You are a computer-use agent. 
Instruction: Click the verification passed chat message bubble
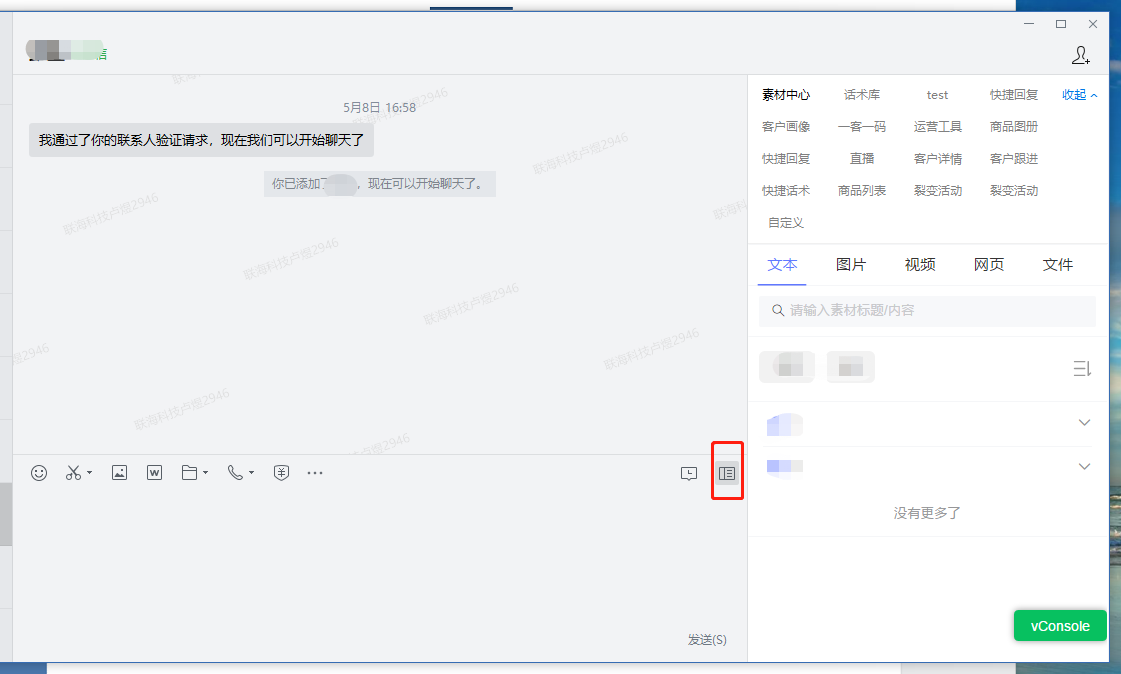click(x=201, y=140)
